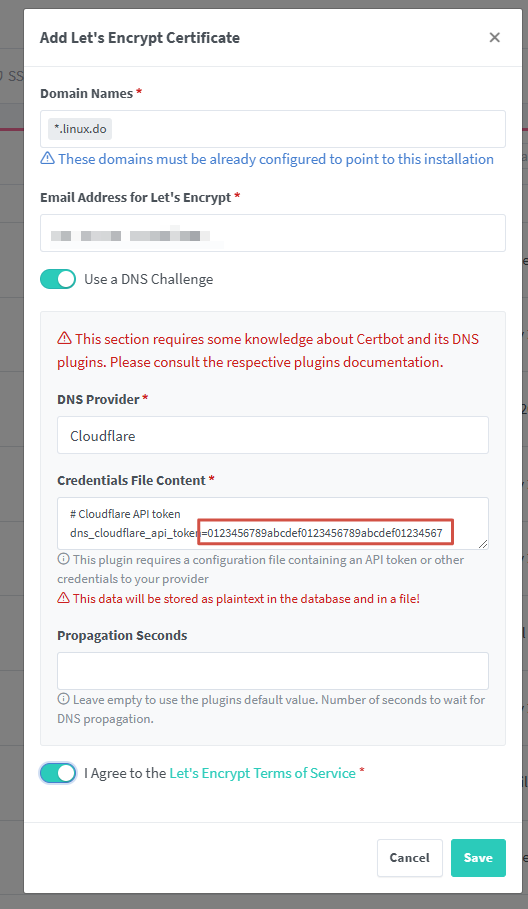Open the DNS Provider Cloudflare dropdown
The width and height of the screenshot is (528, 909).
click(x=273, y=435)
